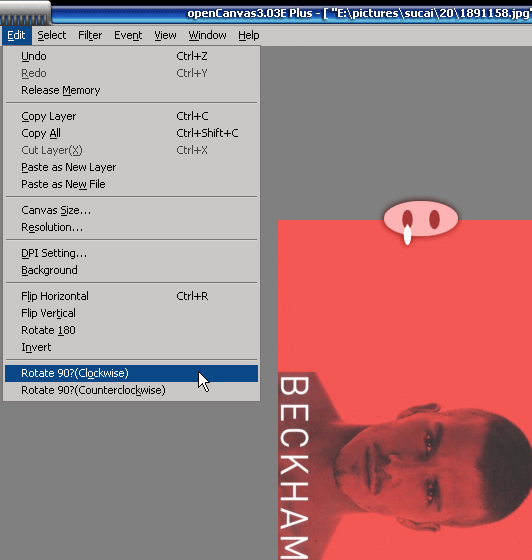Select Rotate 90 Clockwise entry

pos(131,373)
